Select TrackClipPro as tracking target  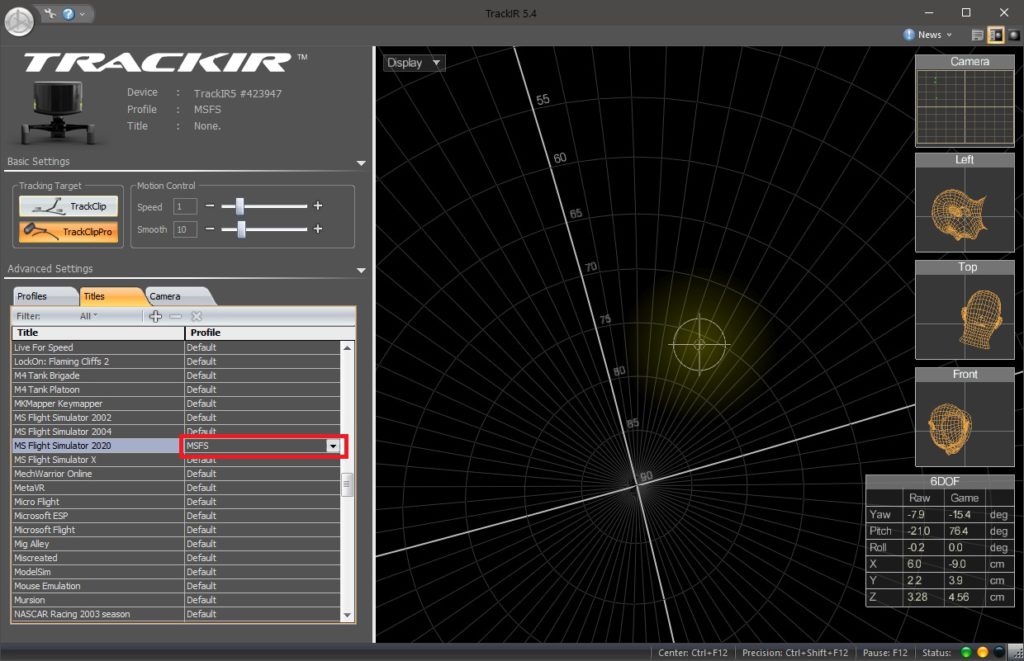coord(69,231)
